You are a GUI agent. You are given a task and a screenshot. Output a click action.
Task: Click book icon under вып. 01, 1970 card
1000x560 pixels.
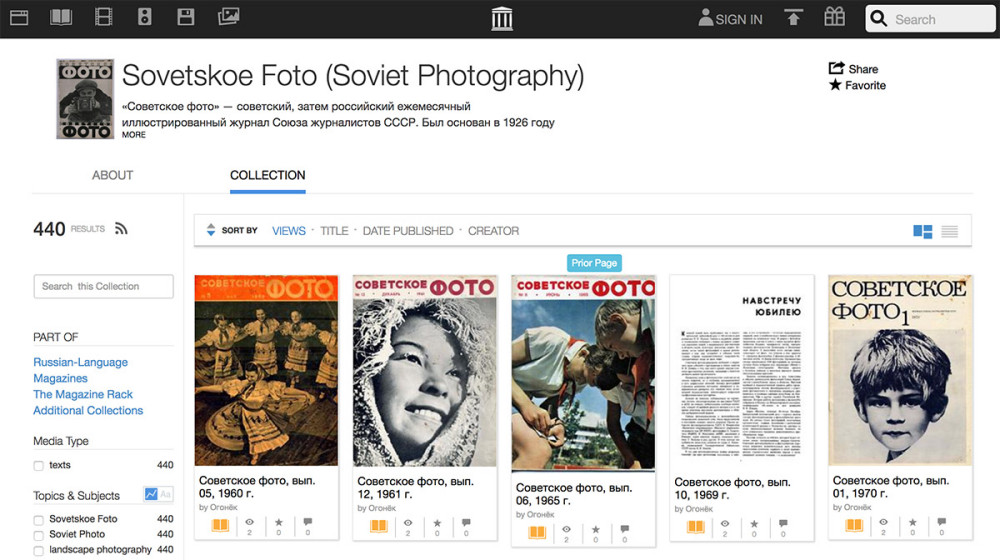point(854,525)
